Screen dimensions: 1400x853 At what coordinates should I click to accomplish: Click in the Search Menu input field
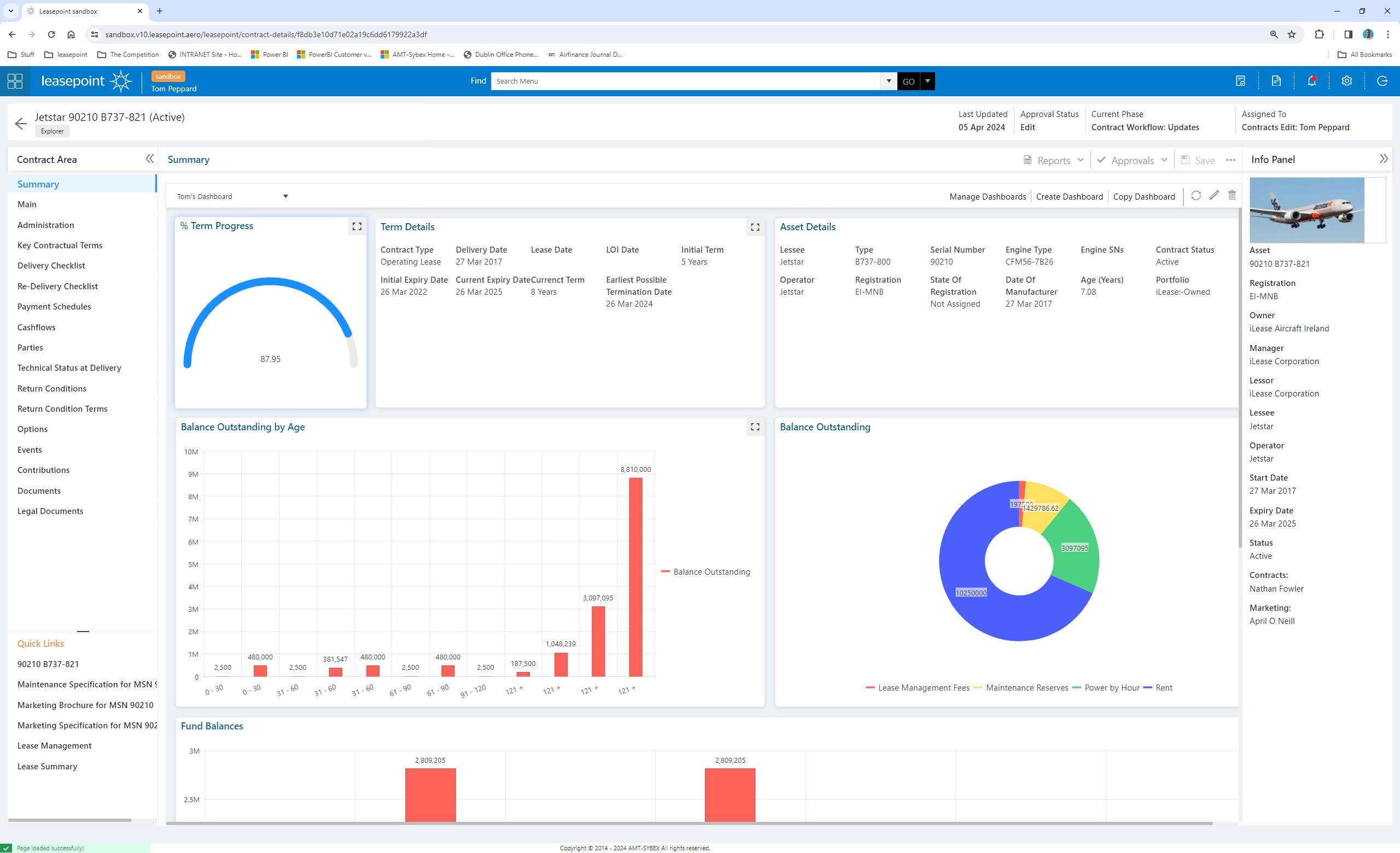(x=685, y=81)
